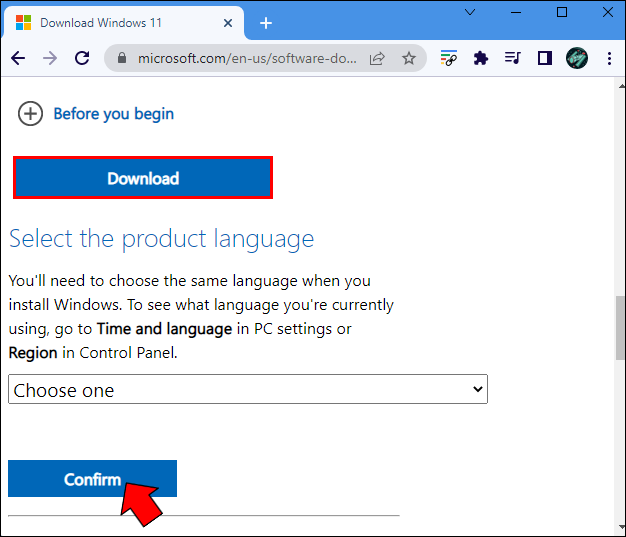Reload the current page
Viewport: 626px width, 537px height.
82,58
